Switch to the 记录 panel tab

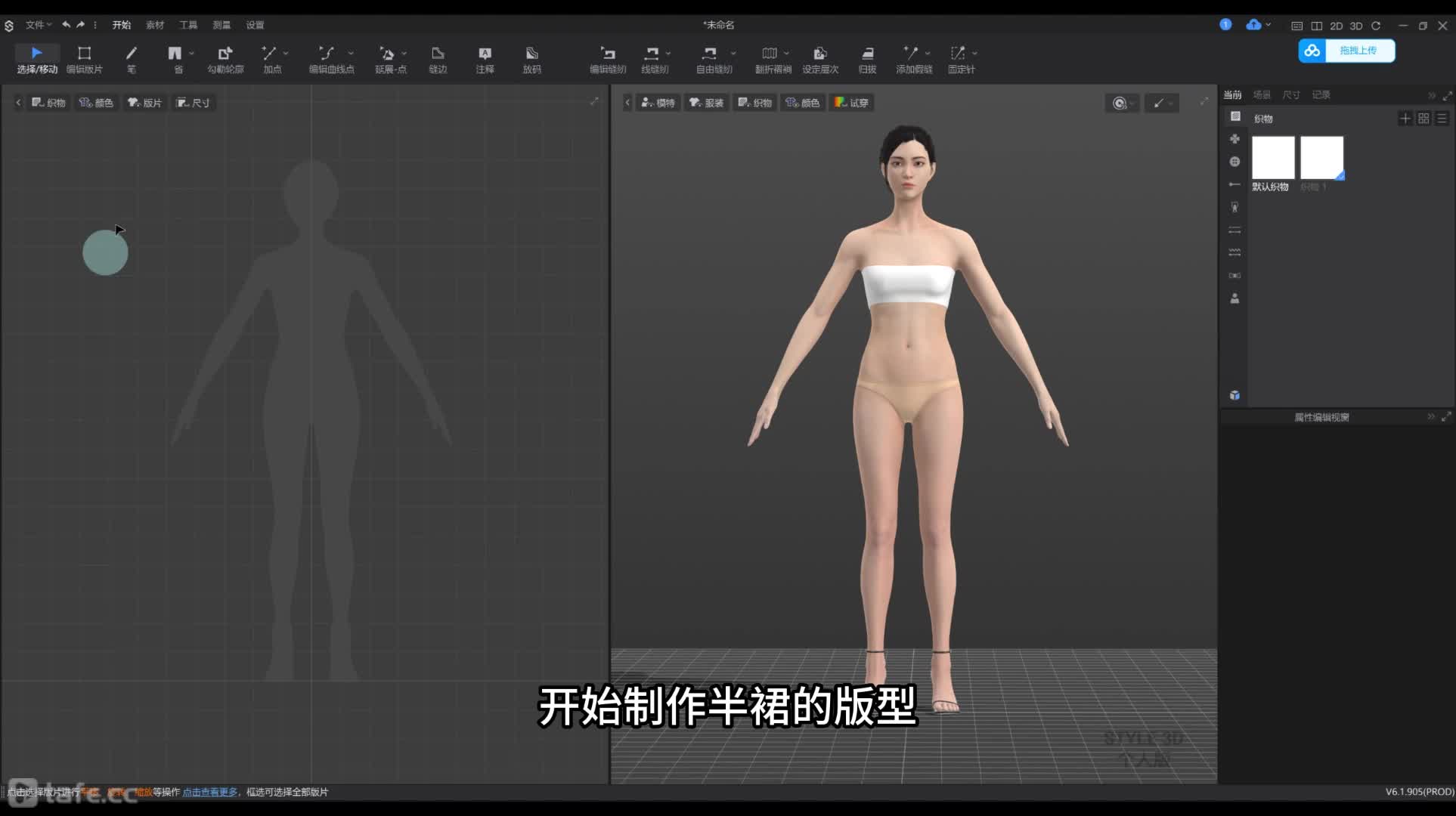[x=1321, y=94]
